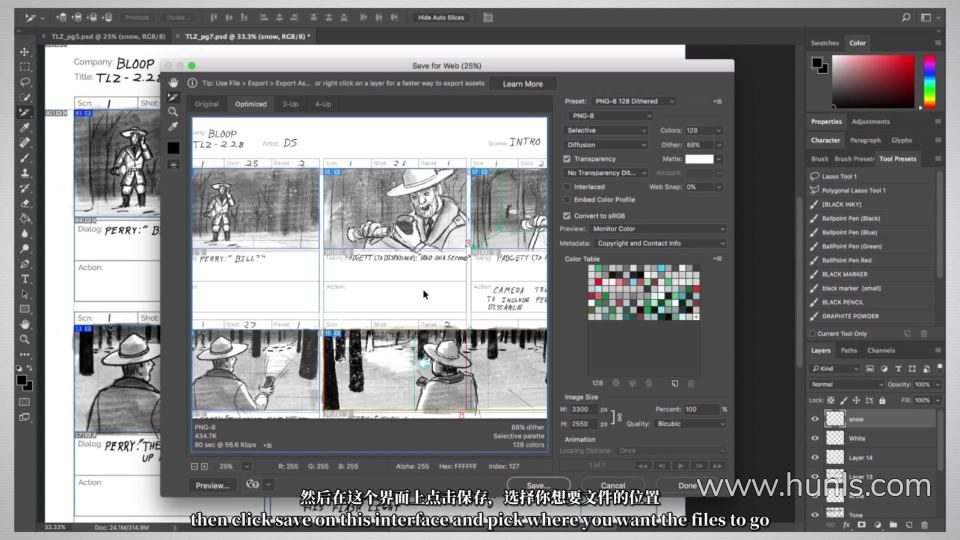Click the red color picker field in Color panel

(x=872, y=81)
